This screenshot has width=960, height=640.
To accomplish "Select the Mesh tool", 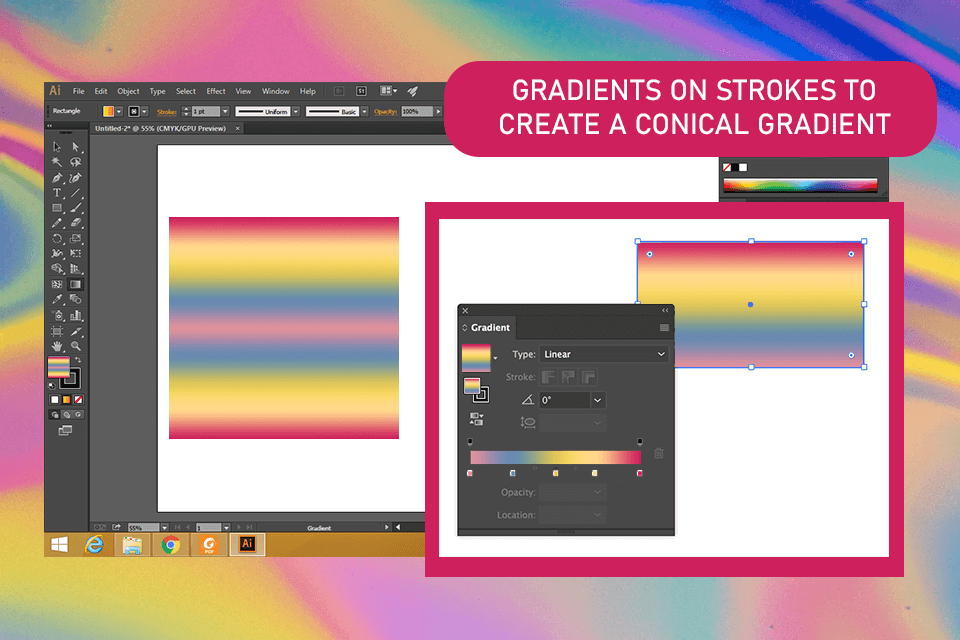I will [x=57, y=284].
